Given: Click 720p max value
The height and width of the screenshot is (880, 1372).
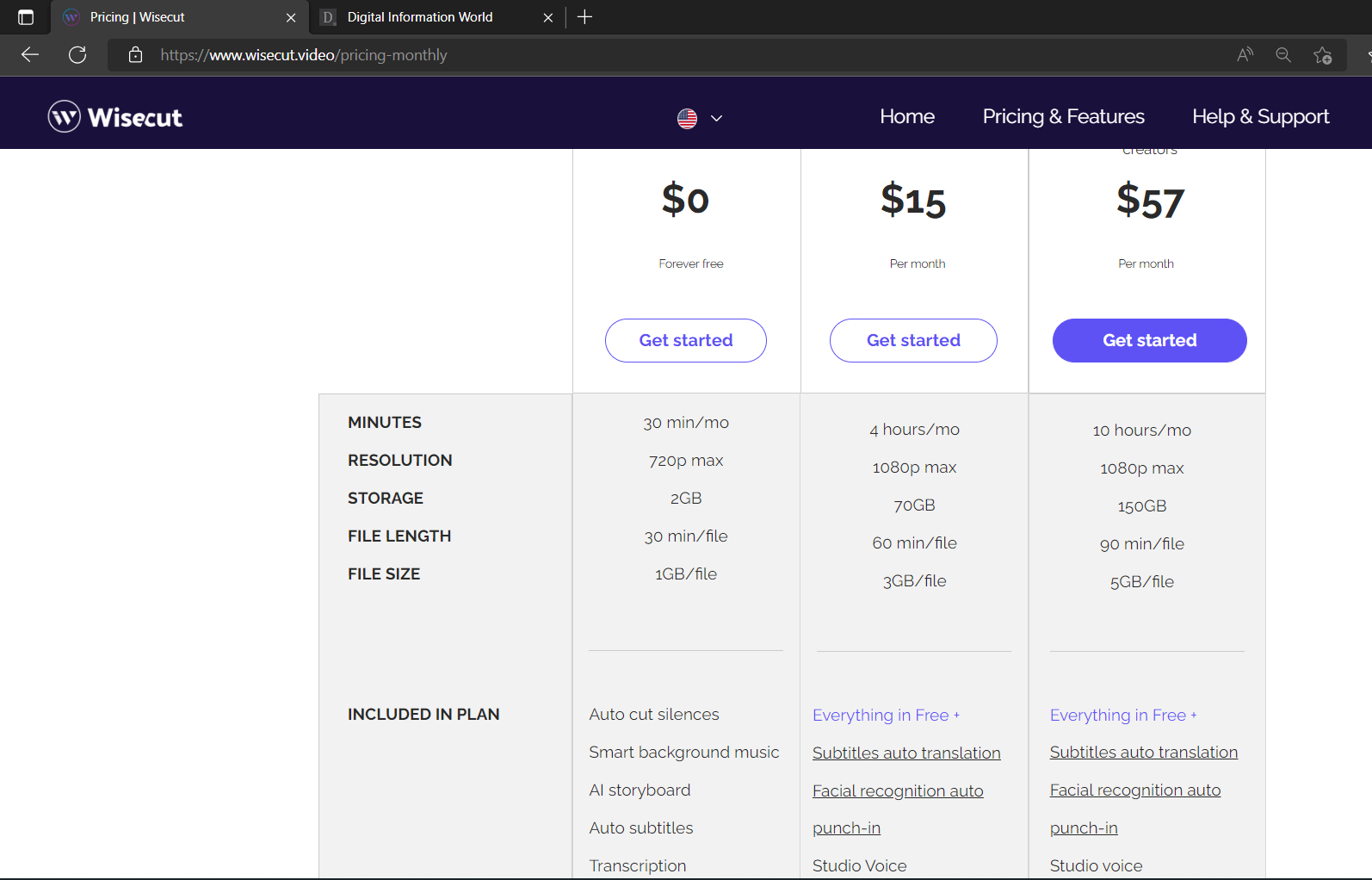Looking at the screenshot, I should pyautogui.click(x=686, y=461).
